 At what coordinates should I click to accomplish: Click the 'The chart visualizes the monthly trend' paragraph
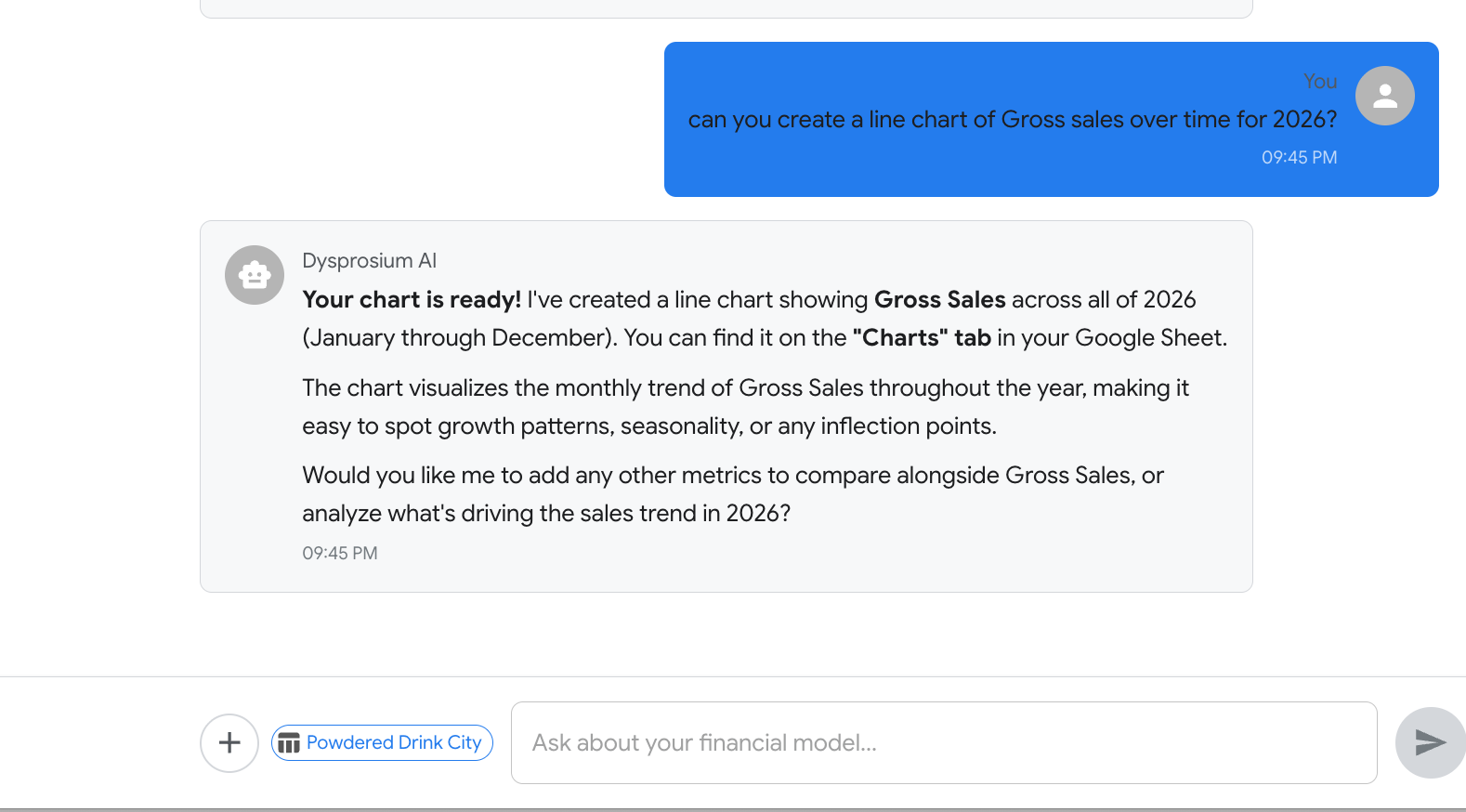click(745, 388)
